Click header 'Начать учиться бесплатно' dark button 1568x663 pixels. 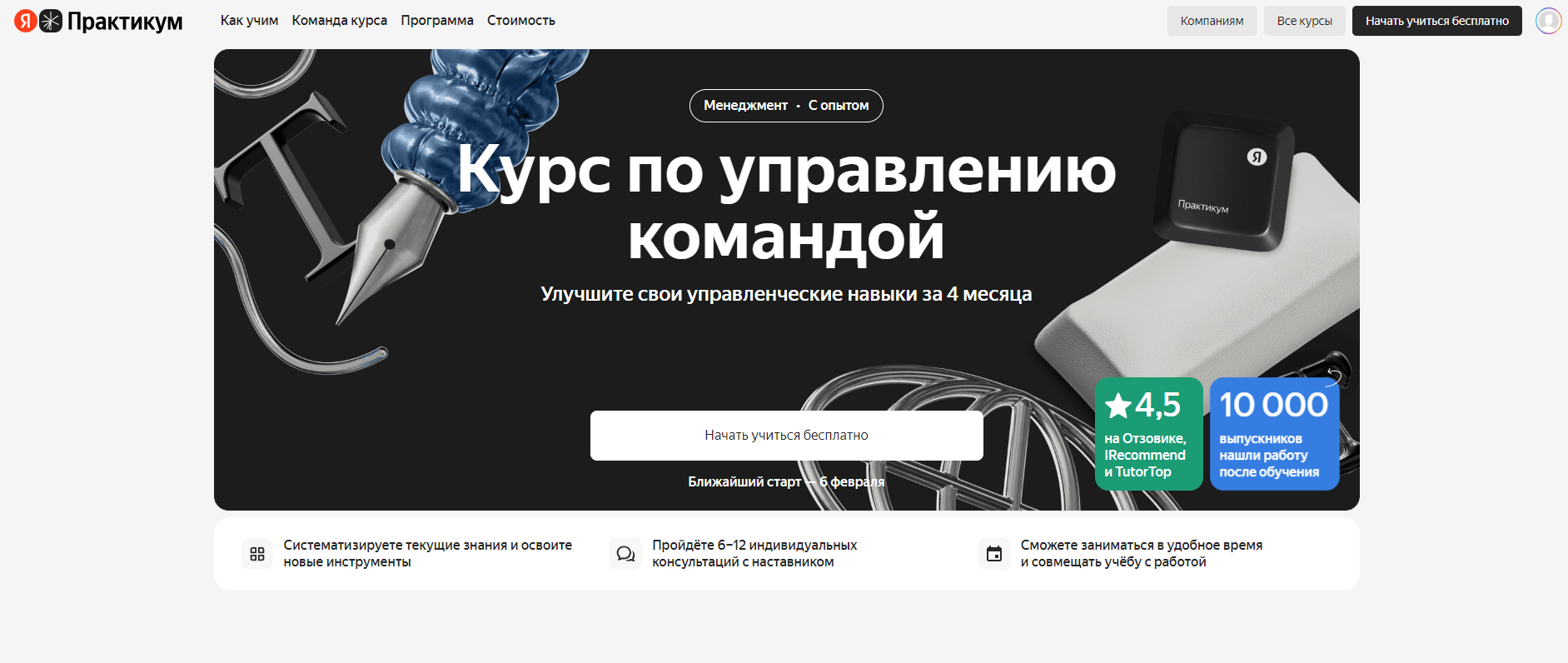(1437, 21)
